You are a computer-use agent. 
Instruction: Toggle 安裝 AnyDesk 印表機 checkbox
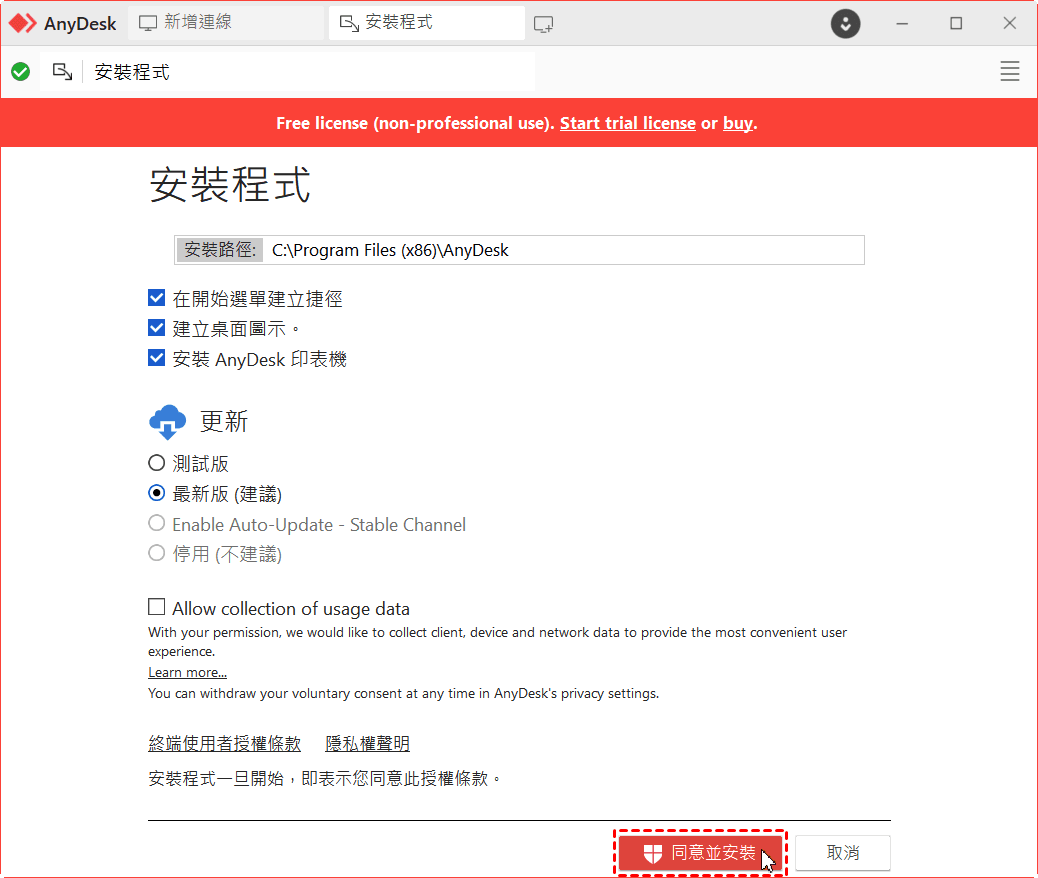tap(156, 358)
